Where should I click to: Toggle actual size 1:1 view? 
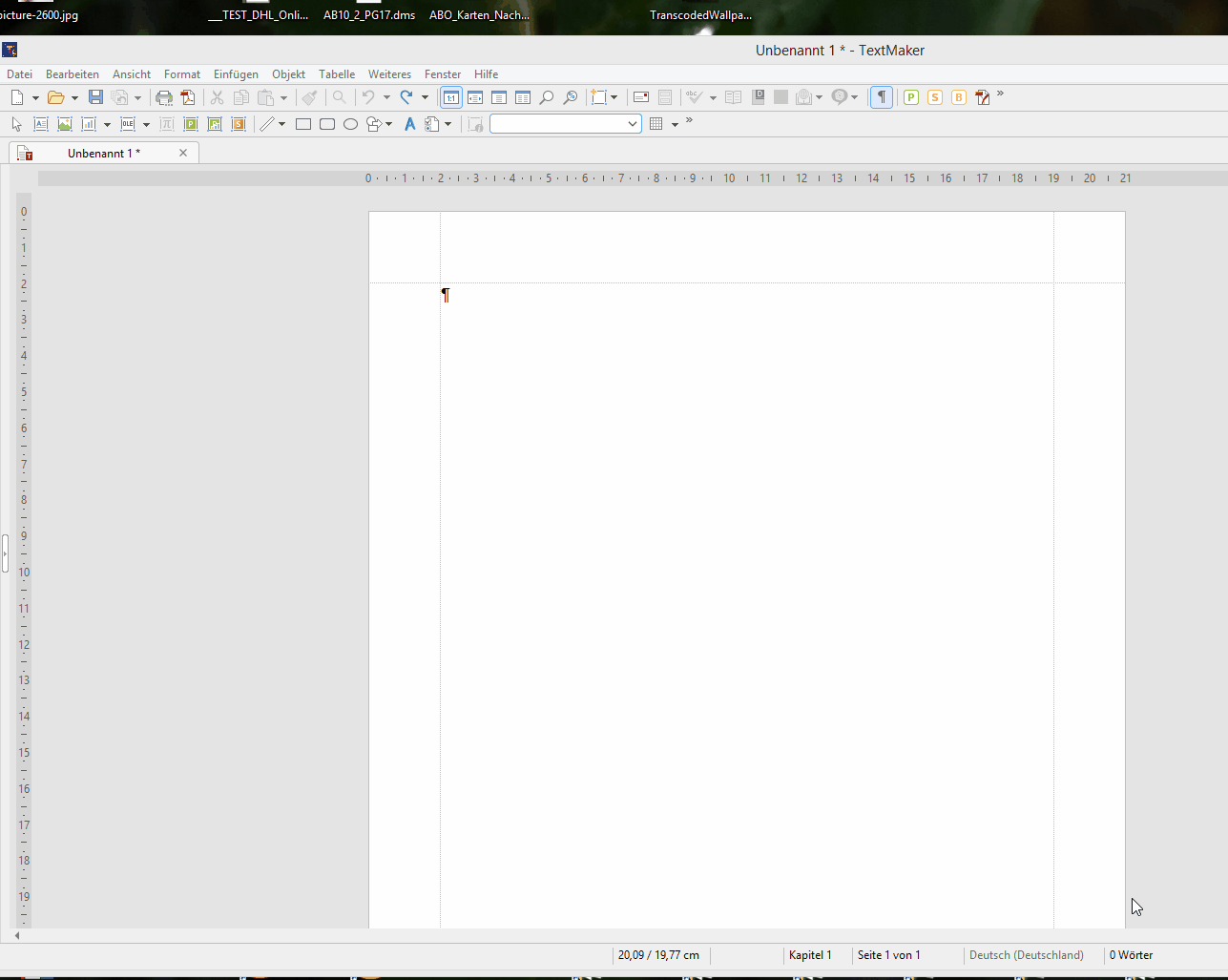pyautogui.click(x=451, y=97)
